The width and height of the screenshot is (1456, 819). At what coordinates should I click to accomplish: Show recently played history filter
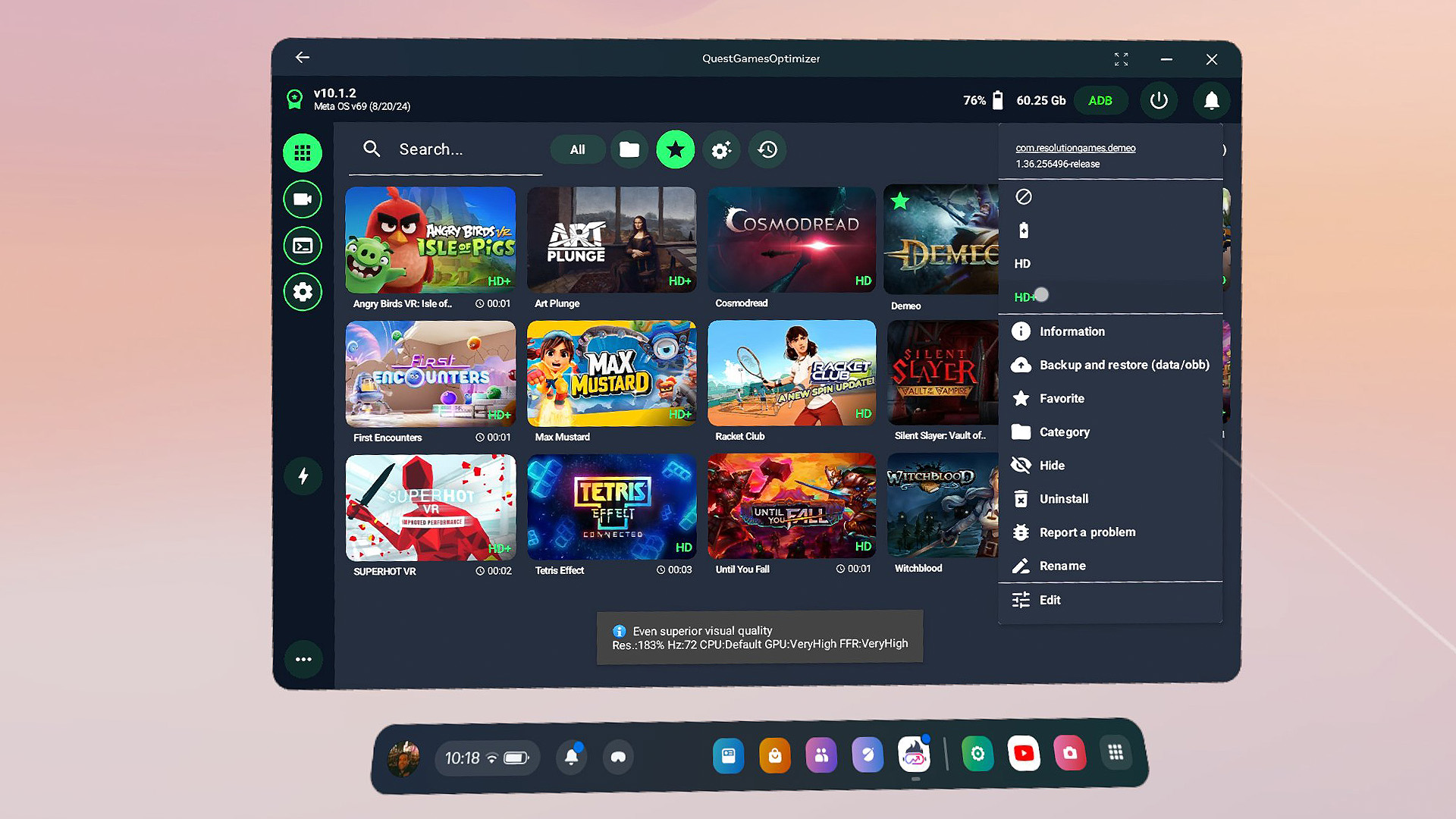tap(767, 149)
